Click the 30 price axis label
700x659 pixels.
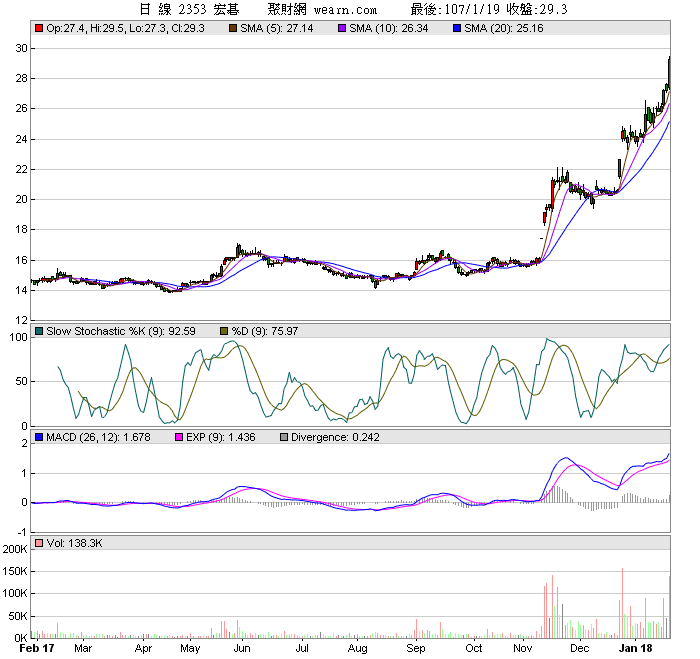tap(21, 48)
